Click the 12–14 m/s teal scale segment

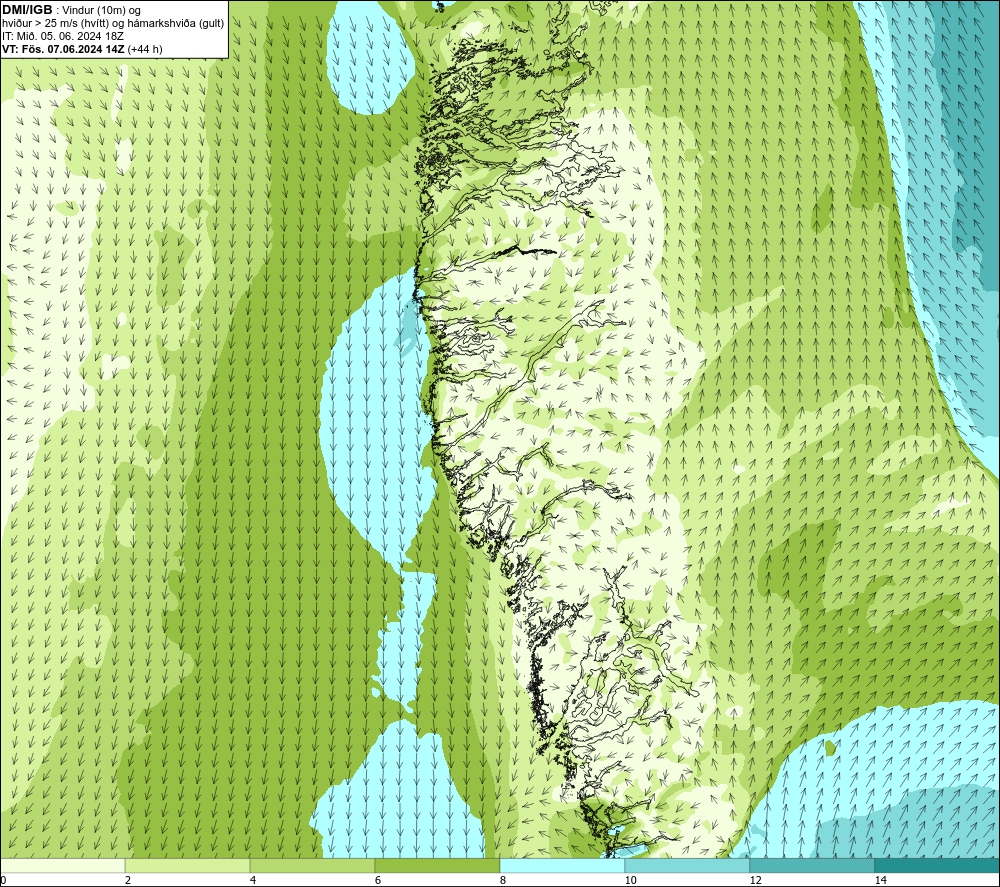tap(812, 865)
